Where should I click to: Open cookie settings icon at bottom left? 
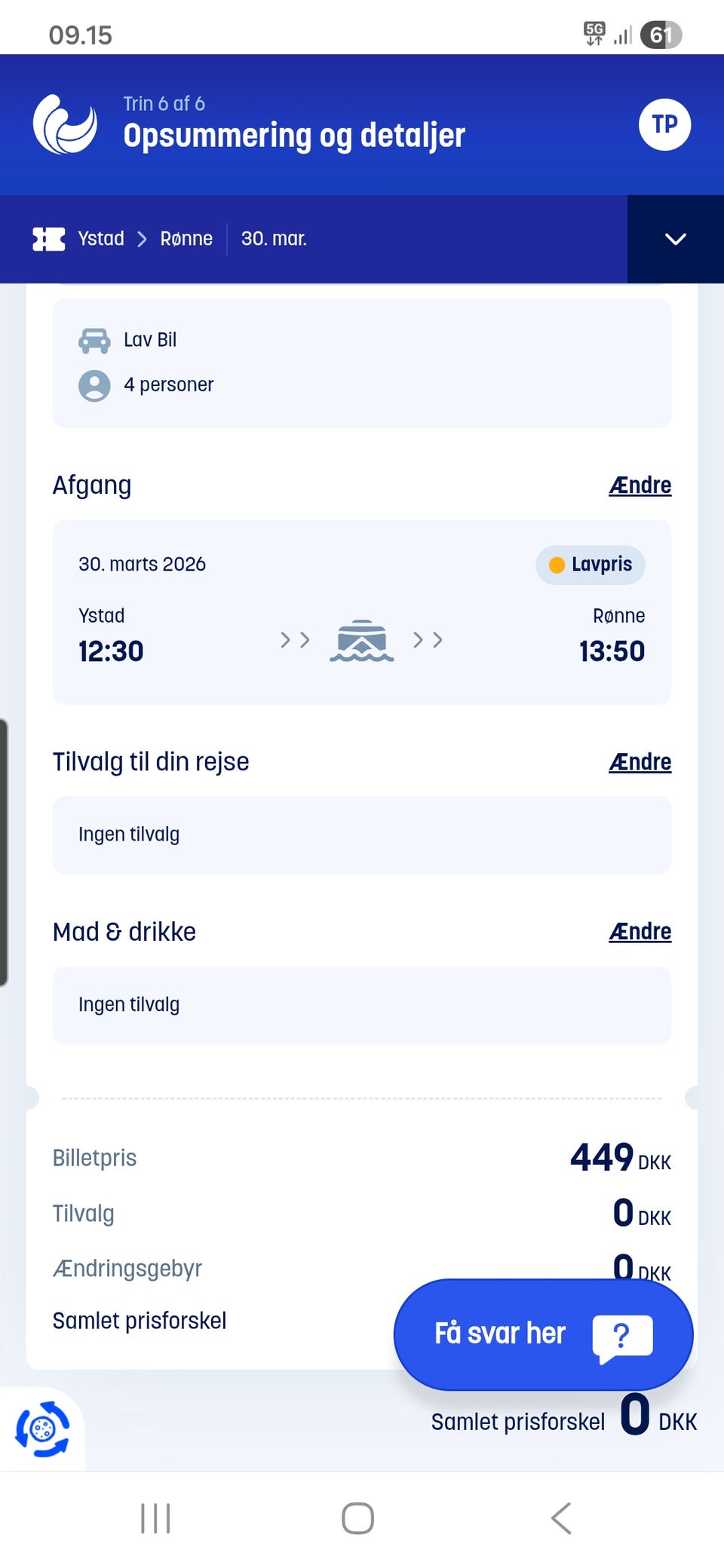[x=42, y=1429]
